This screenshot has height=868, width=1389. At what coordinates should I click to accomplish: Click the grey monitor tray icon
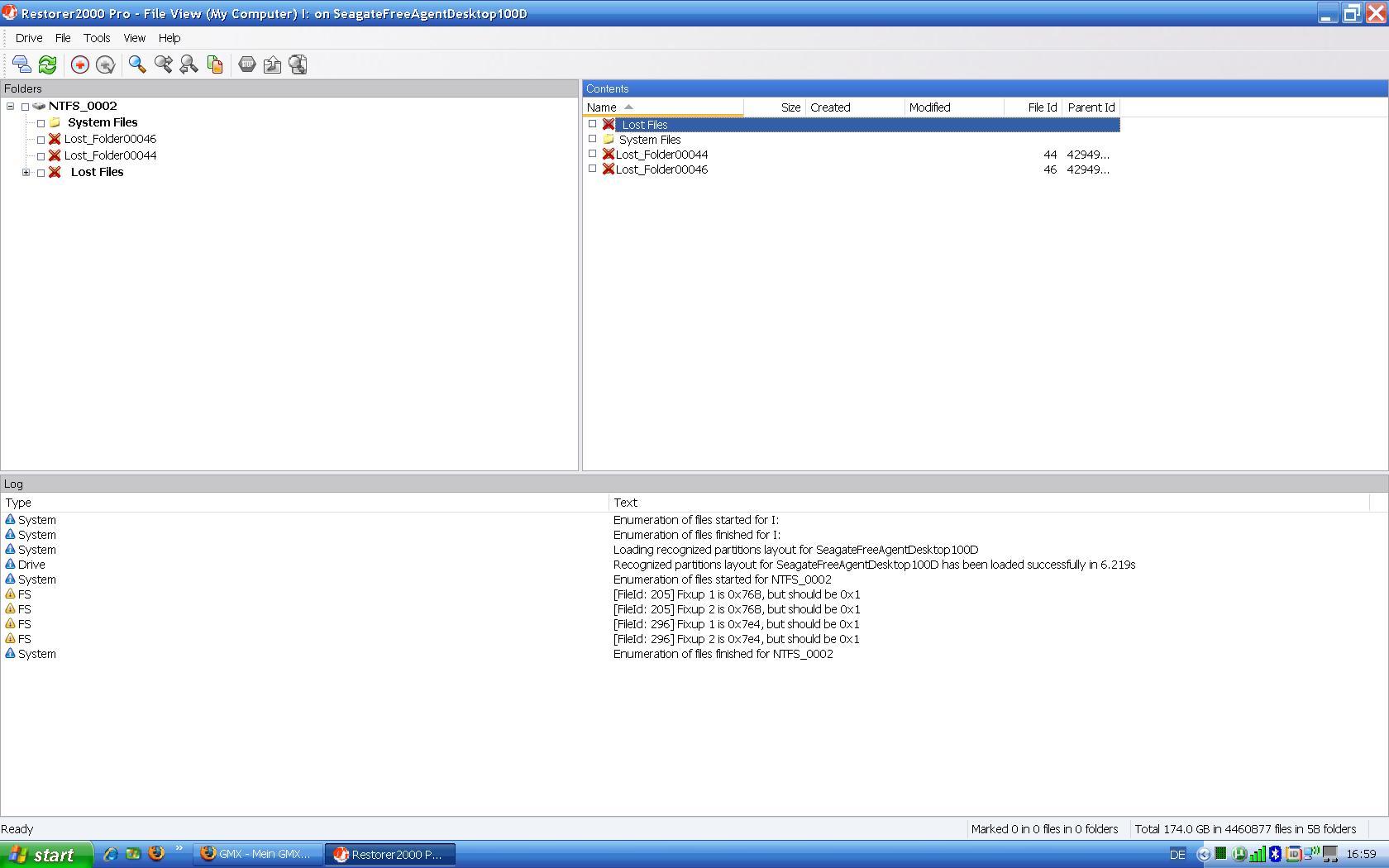[x=1330, y=854]
